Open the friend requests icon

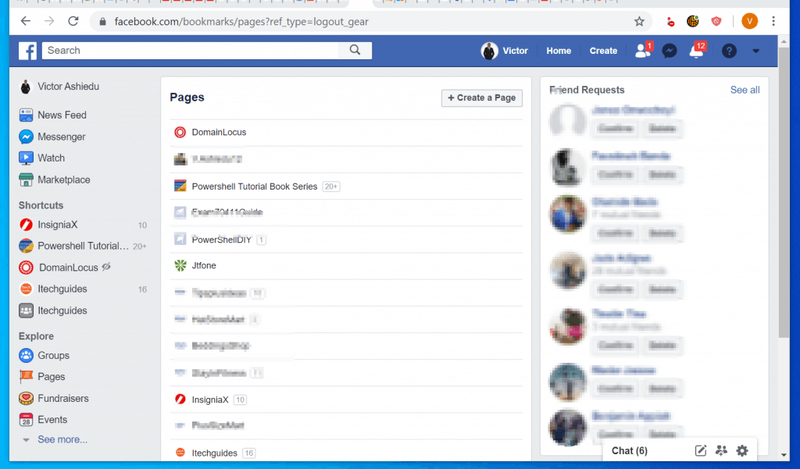642,51
